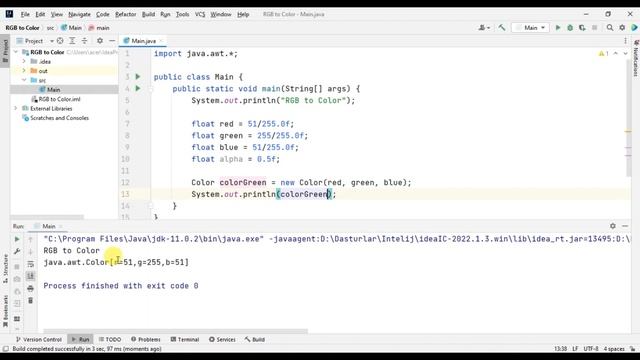This screenshot has height=360, width=640.
Task: Open the Project view dropdown
Action: (35, 41)
